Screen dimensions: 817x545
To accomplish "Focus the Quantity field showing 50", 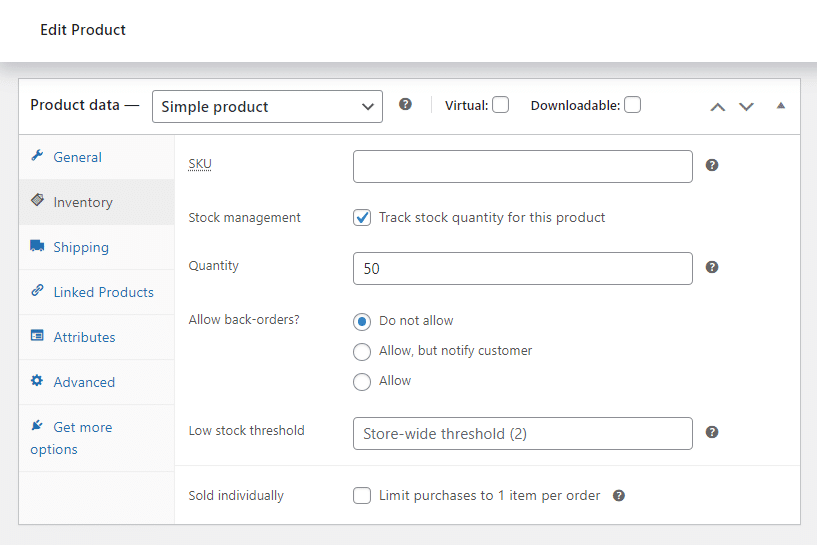I will (523, 268).
